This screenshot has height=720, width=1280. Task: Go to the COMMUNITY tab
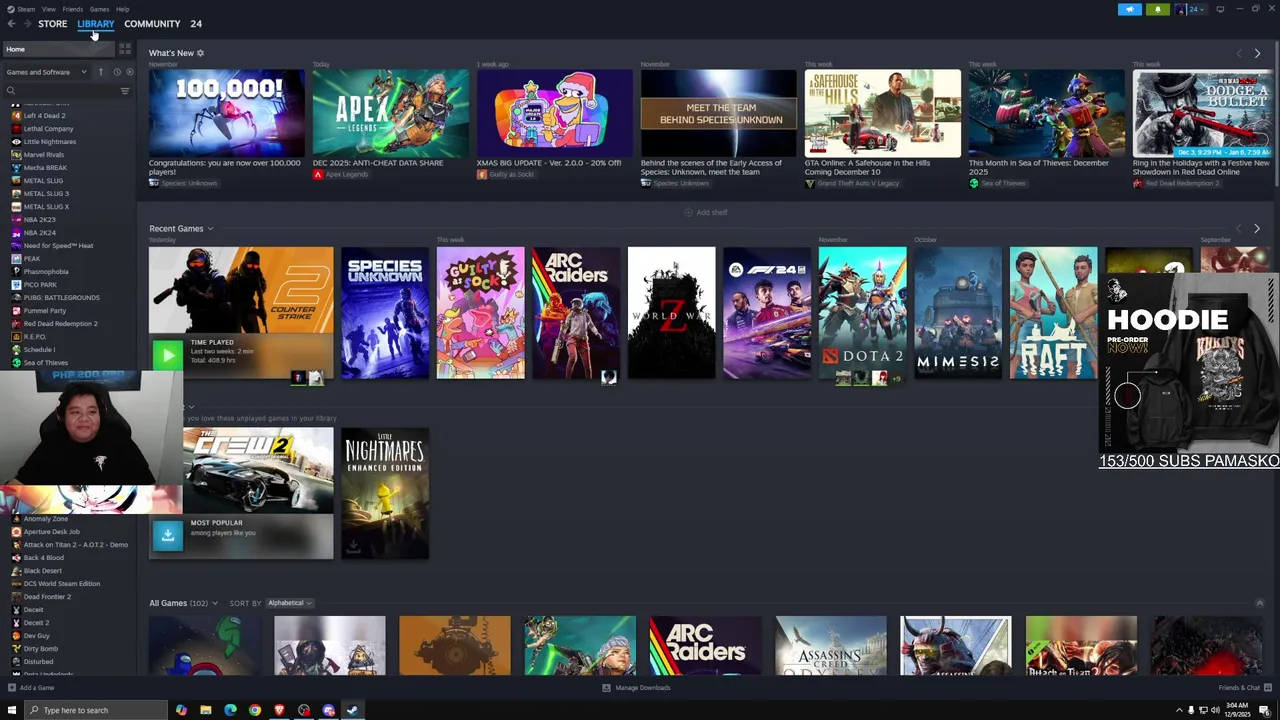click(152, 23)
